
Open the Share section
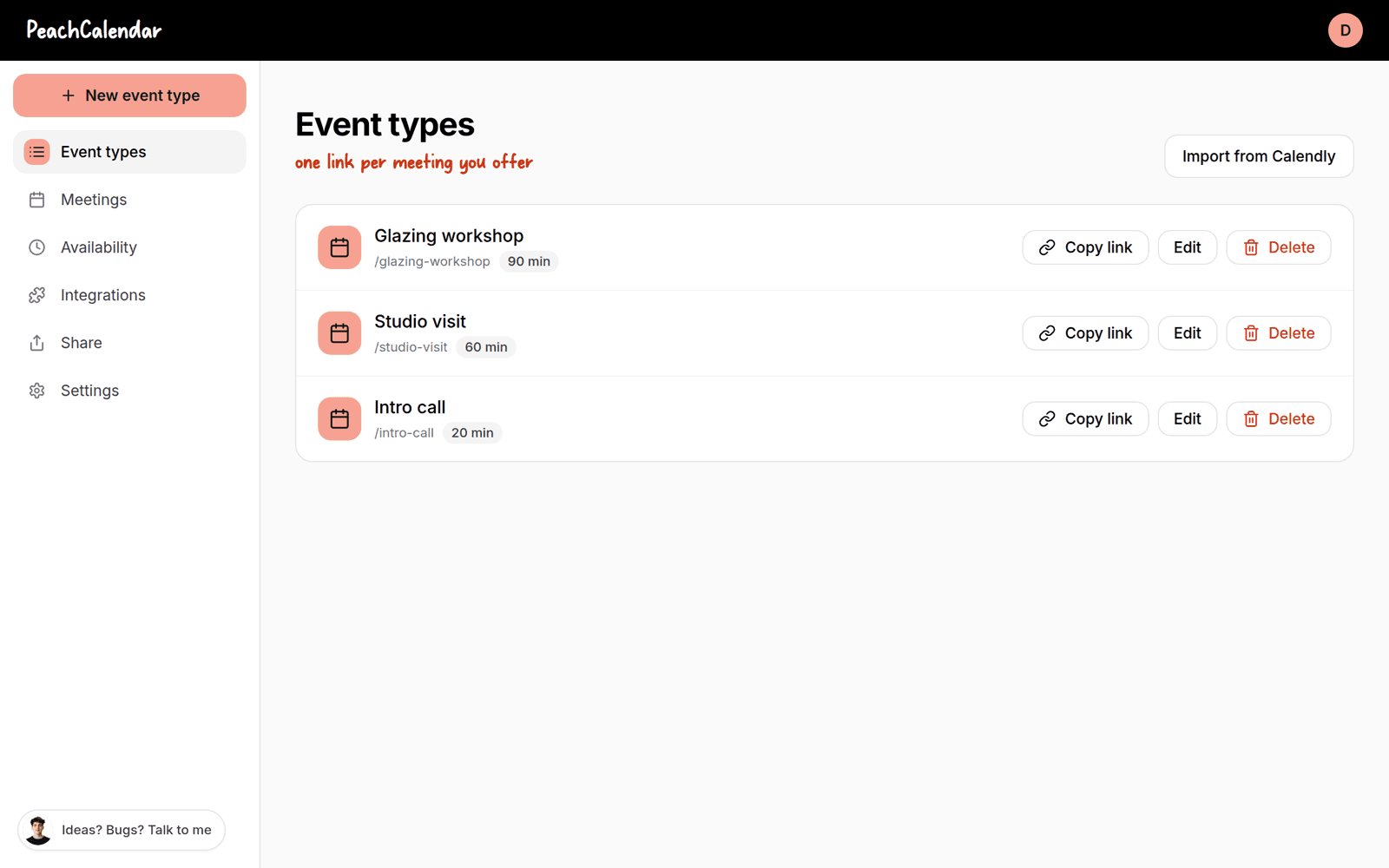[129, 343]
